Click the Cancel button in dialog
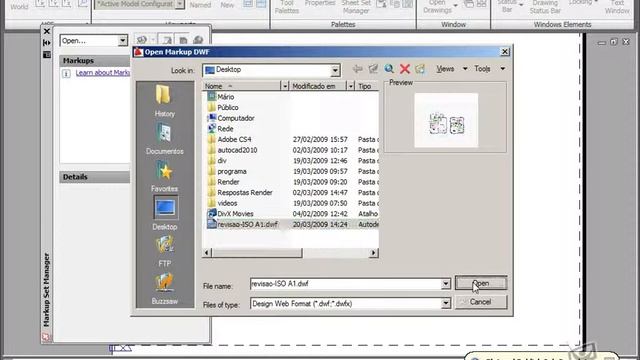This screenshot has width=640, height=360. tap(481, 302)
